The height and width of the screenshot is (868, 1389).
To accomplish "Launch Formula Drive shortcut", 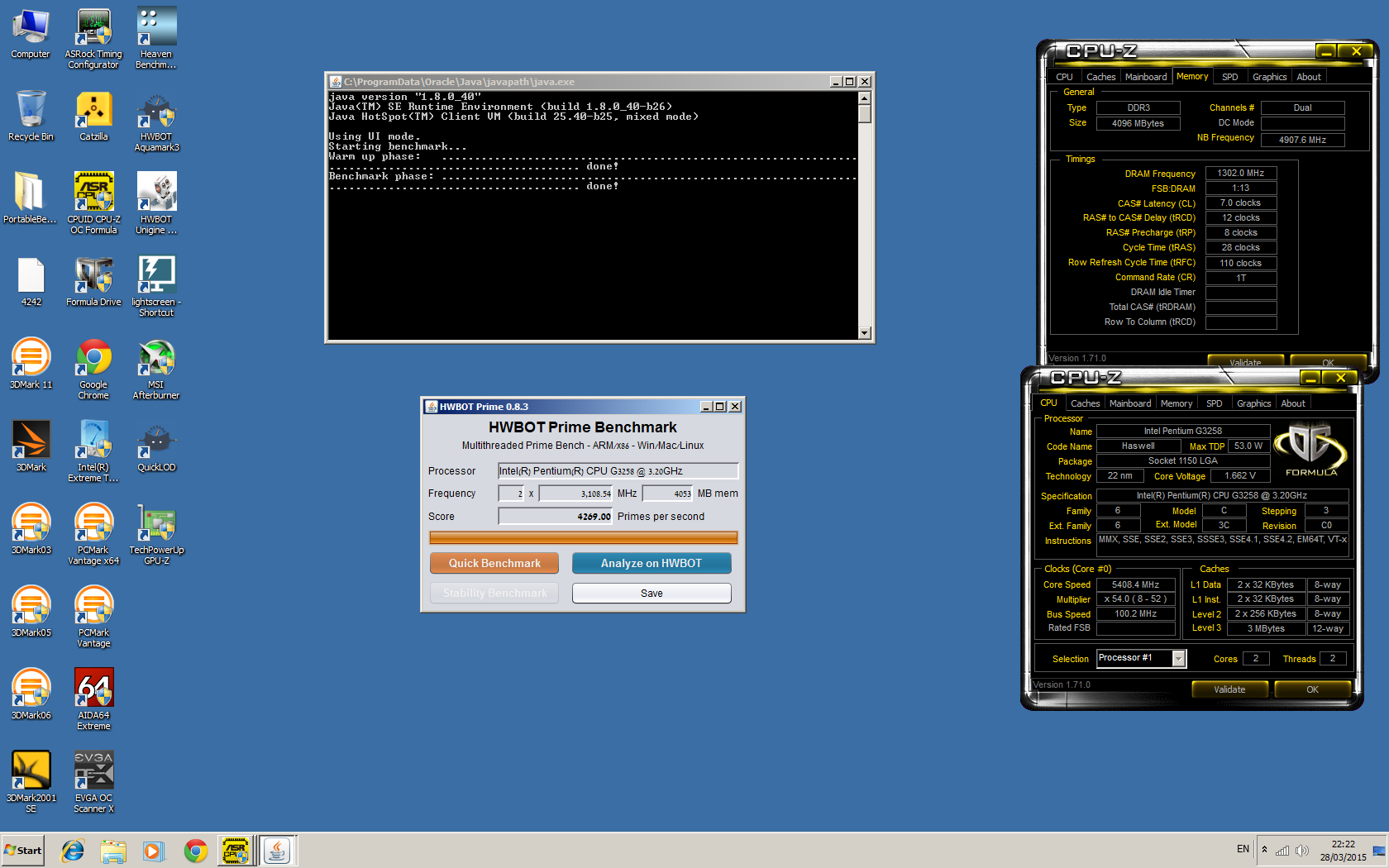I will tap(93, 281).
